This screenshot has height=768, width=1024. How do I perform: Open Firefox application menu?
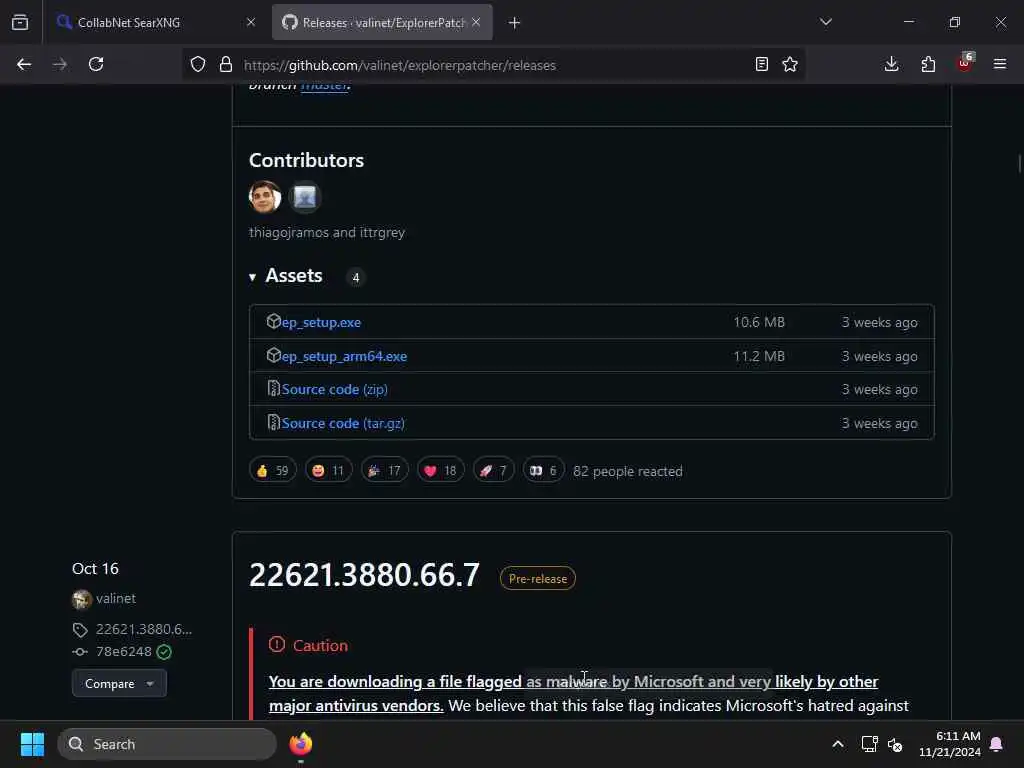[1000, 64]
